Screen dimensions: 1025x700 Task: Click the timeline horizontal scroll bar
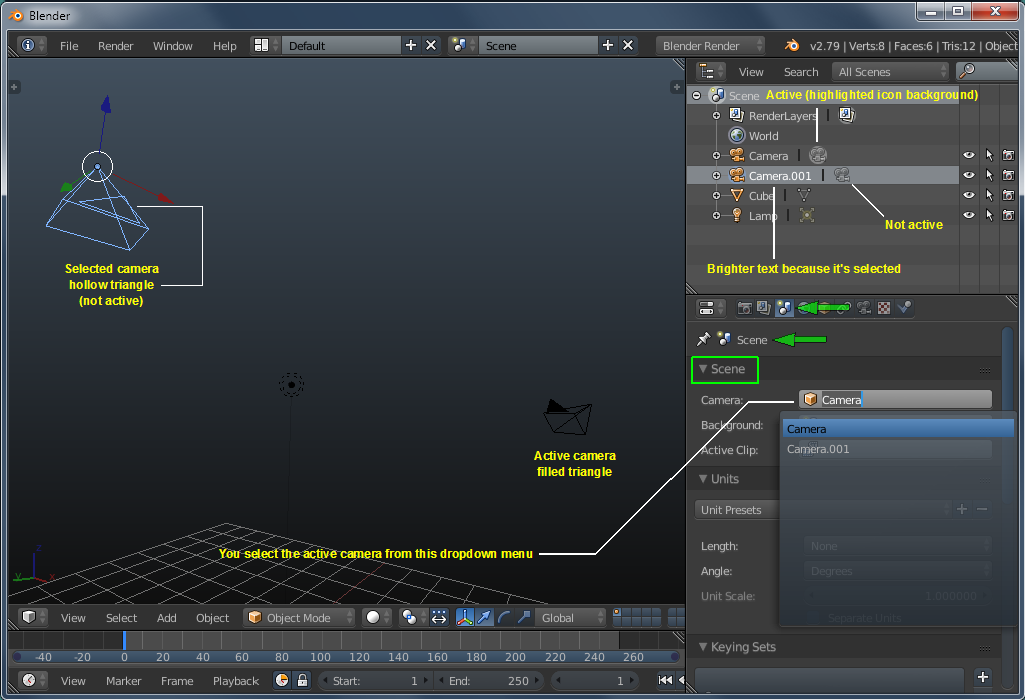pos(346,656)
